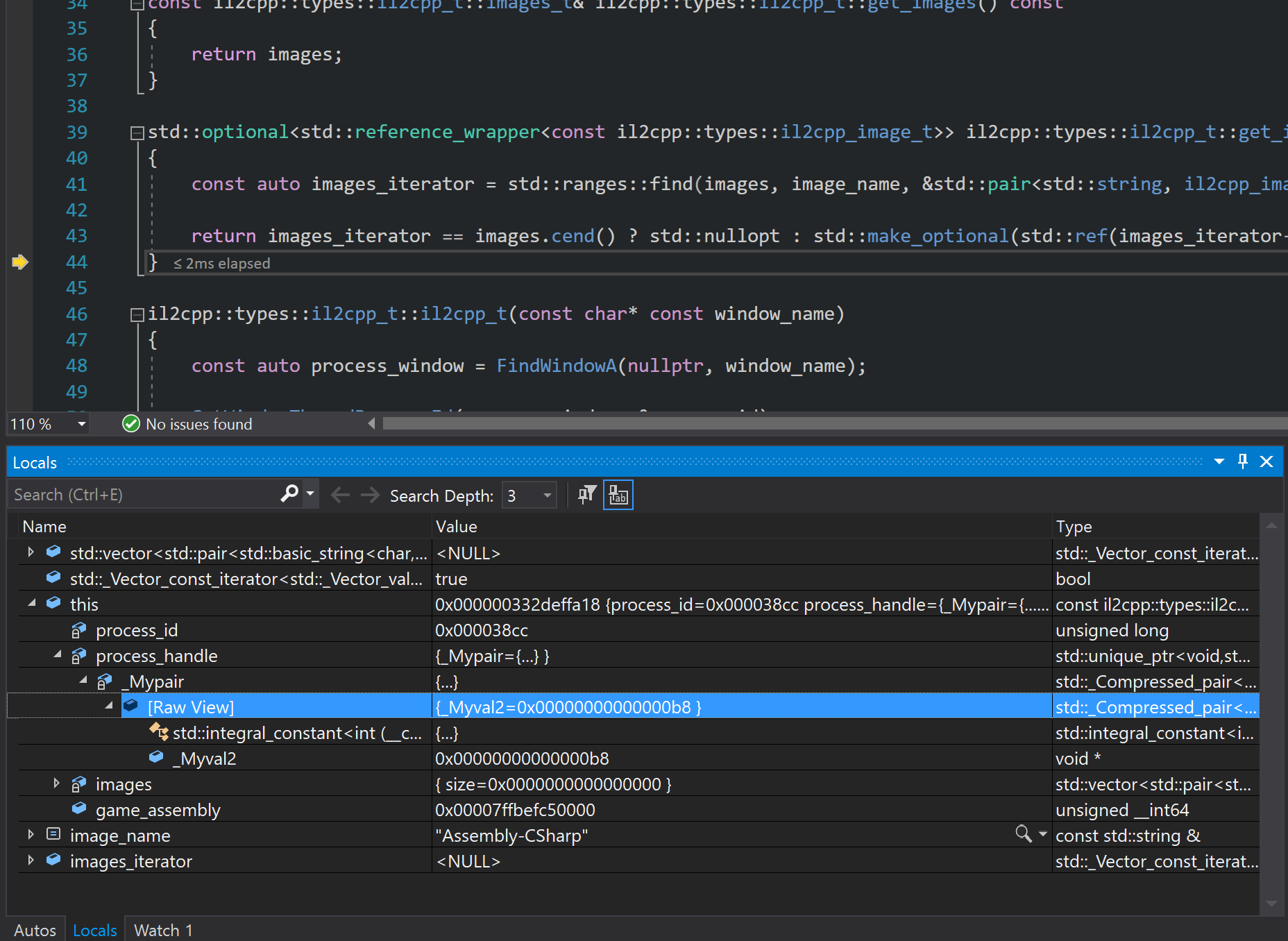Toggle the tab format button in Locals toolbar
The width and height of the screenshot is (1288, 941).
(x=618, y=495)
